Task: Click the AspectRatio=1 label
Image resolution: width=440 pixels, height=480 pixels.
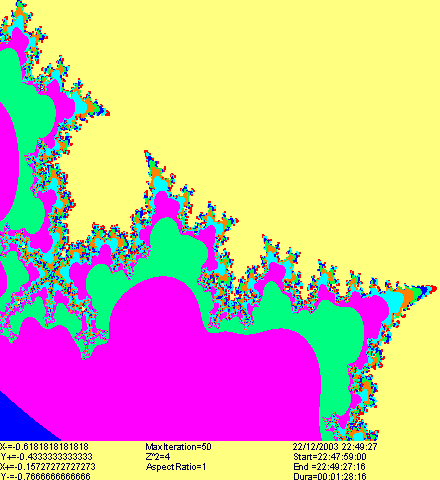Action: coord(176,467)
